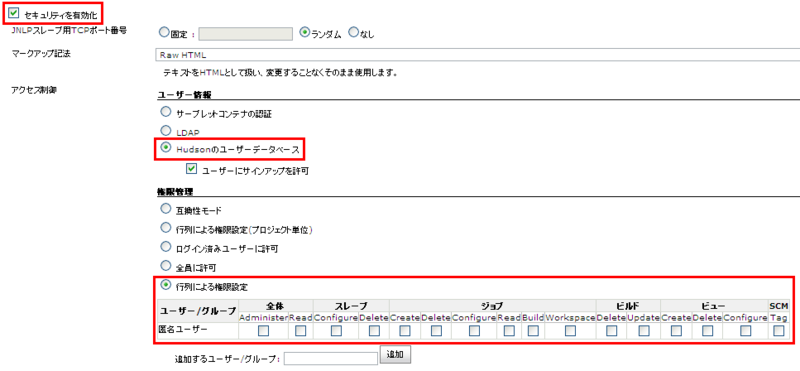Click the ユーザー/グループ column header

(x=198, y=311)
